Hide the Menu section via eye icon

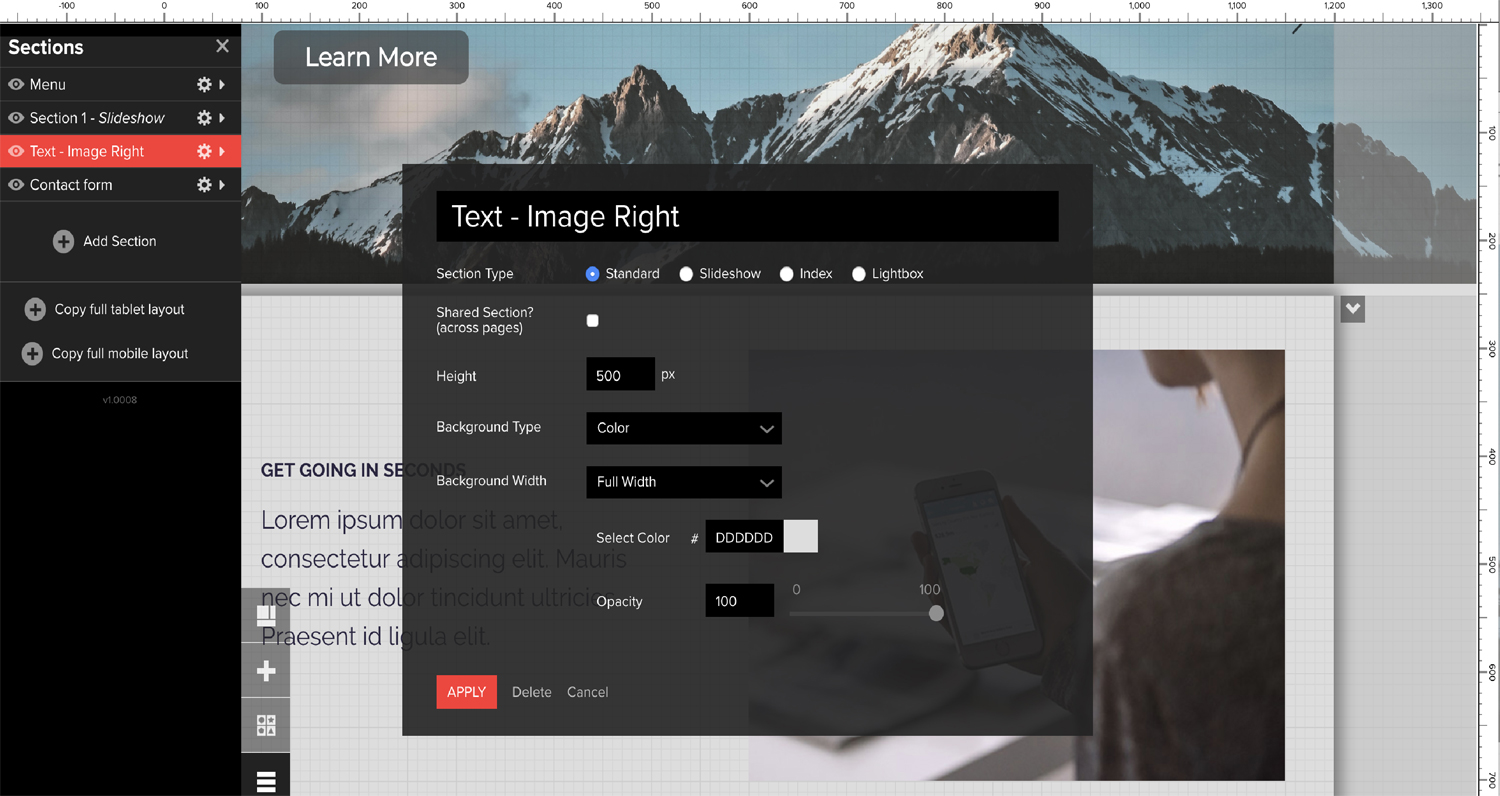pos(16,85)
